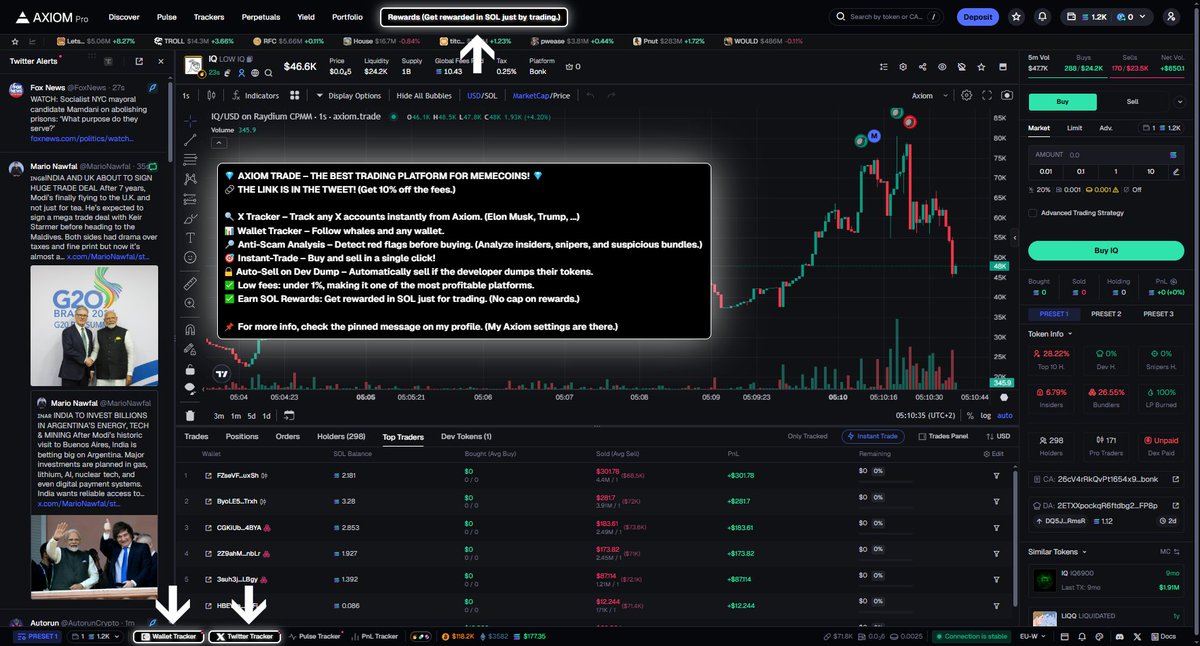Click the Deposit button
This screenshot has width=1200, height=646.
978,17
